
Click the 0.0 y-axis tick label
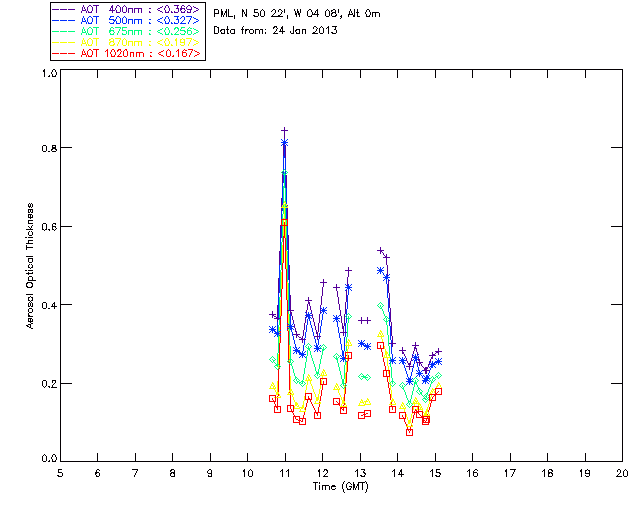(49, 459)
